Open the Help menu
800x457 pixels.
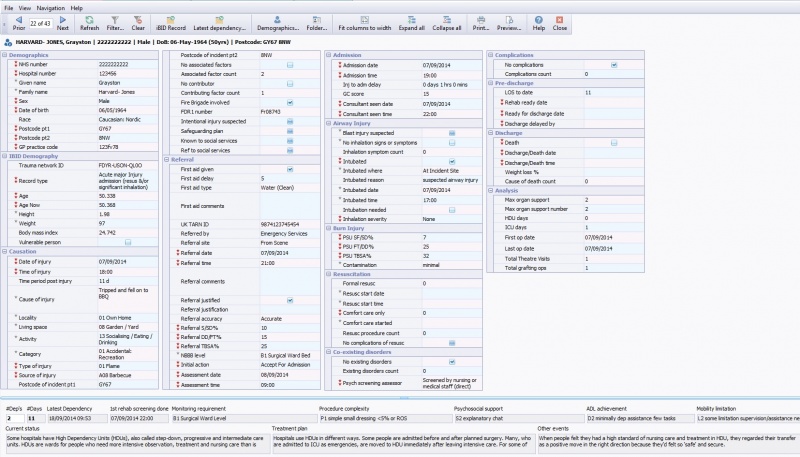(x=77, y=8)
